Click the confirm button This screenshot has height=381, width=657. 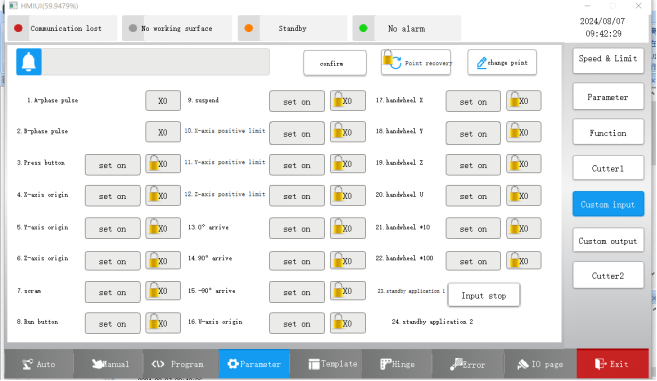[335, 63]
